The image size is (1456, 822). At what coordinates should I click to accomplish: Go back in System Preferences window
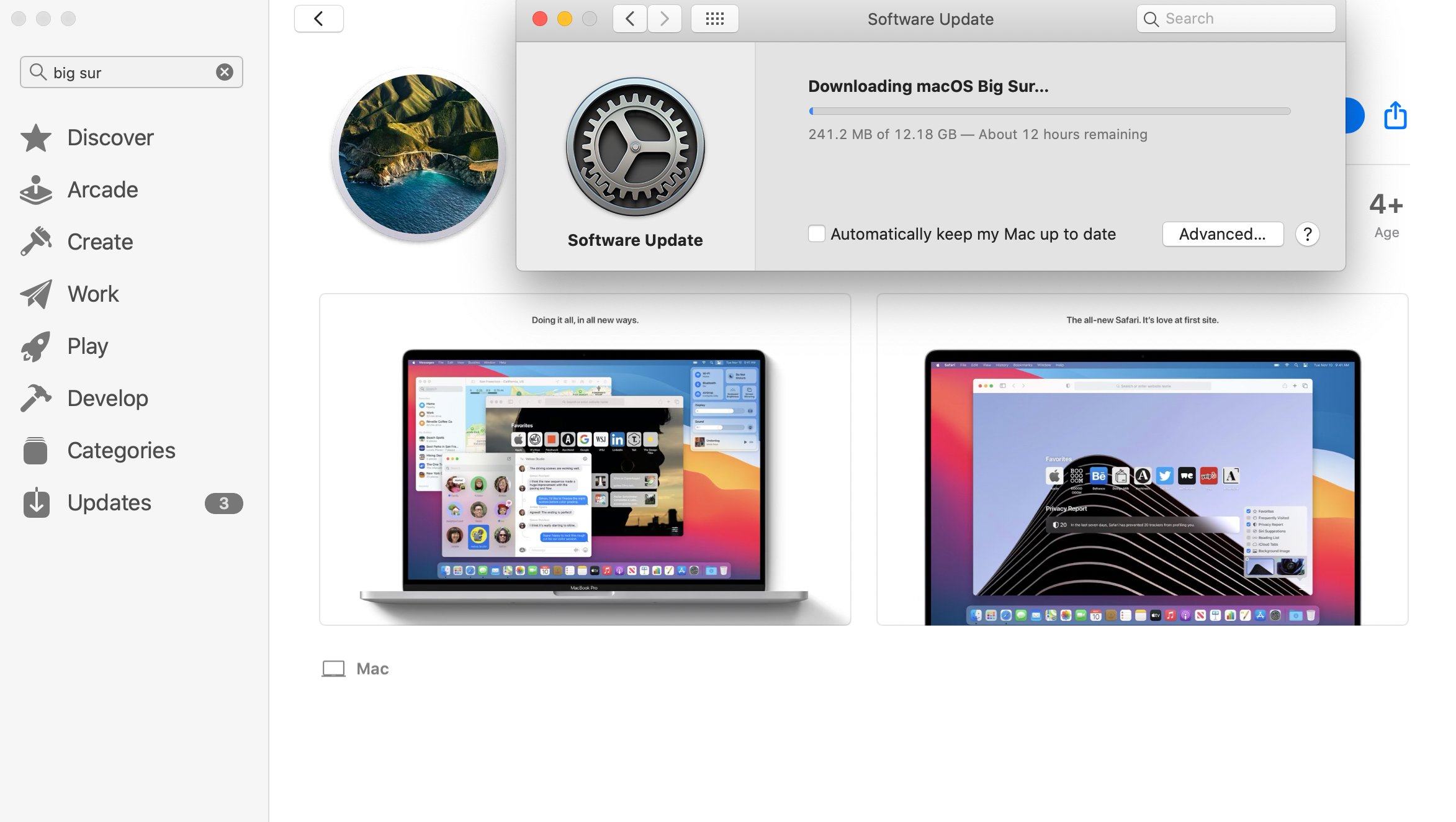point(630,19)
